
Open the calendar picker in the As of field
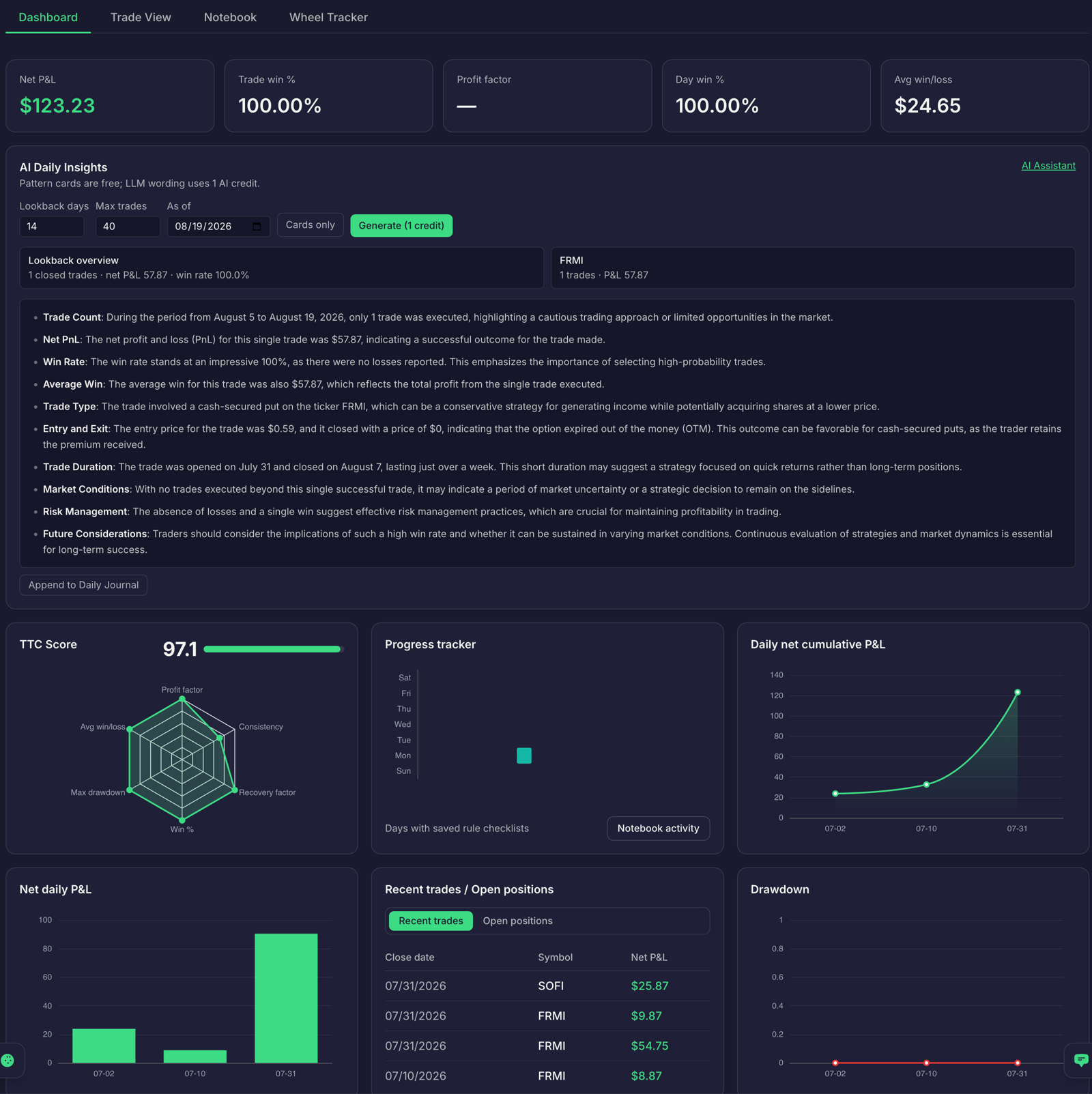(x=257, y=227)
